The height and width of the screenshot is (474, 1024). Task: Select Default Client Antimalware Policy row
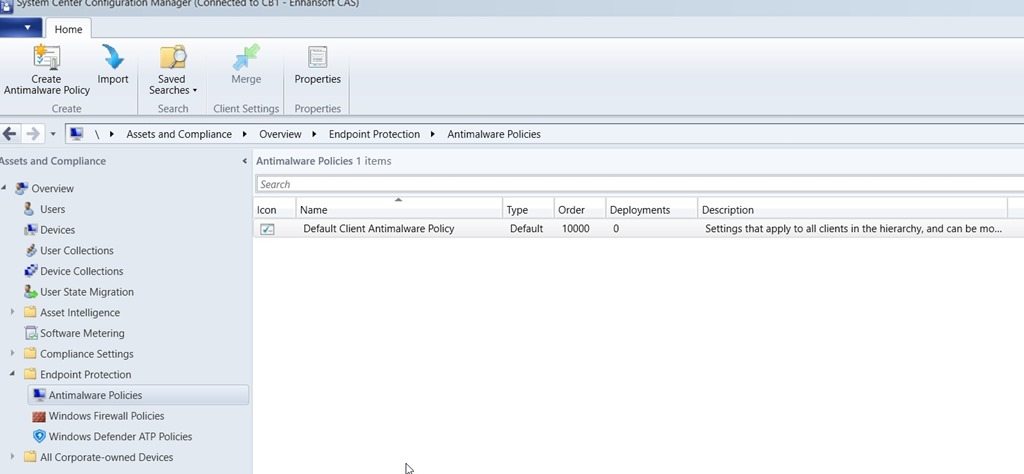pos(638,229)
